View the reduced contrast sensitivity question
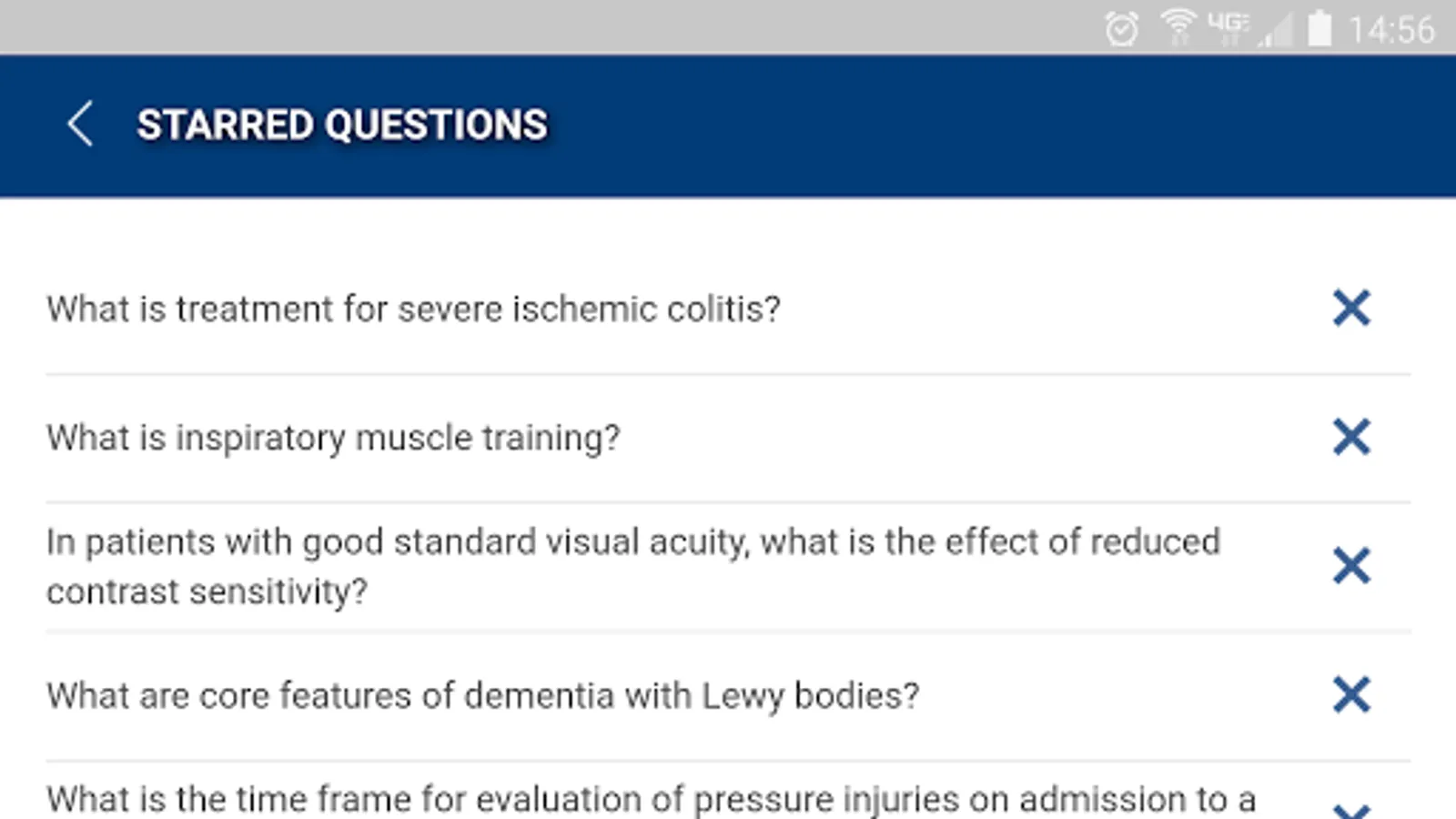The height and width of the screenshot is (819, 1456). (x=632, y=566)
